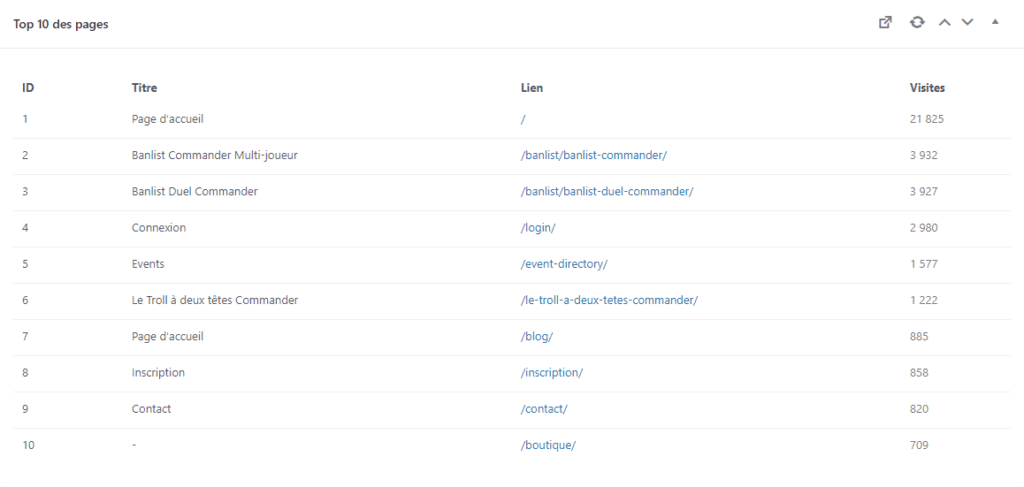Open the /banlist/banlist-duel-commander/ link
Viewport: 1024px width, 487px height.
(x=607, y=192)
